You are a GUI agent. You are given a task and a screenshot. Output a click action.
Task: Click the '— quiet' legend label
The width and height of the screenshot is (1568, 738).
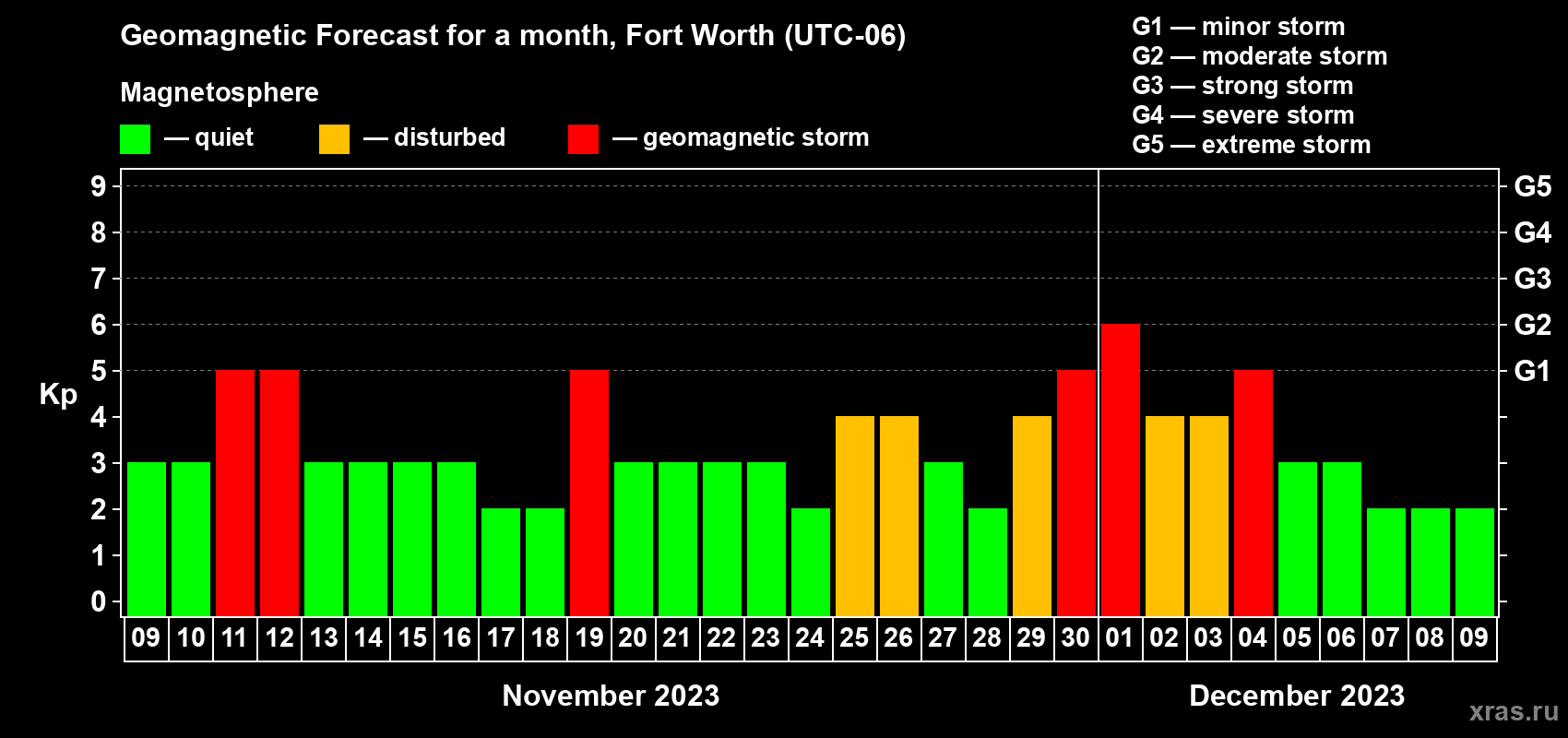pos(209,137)
